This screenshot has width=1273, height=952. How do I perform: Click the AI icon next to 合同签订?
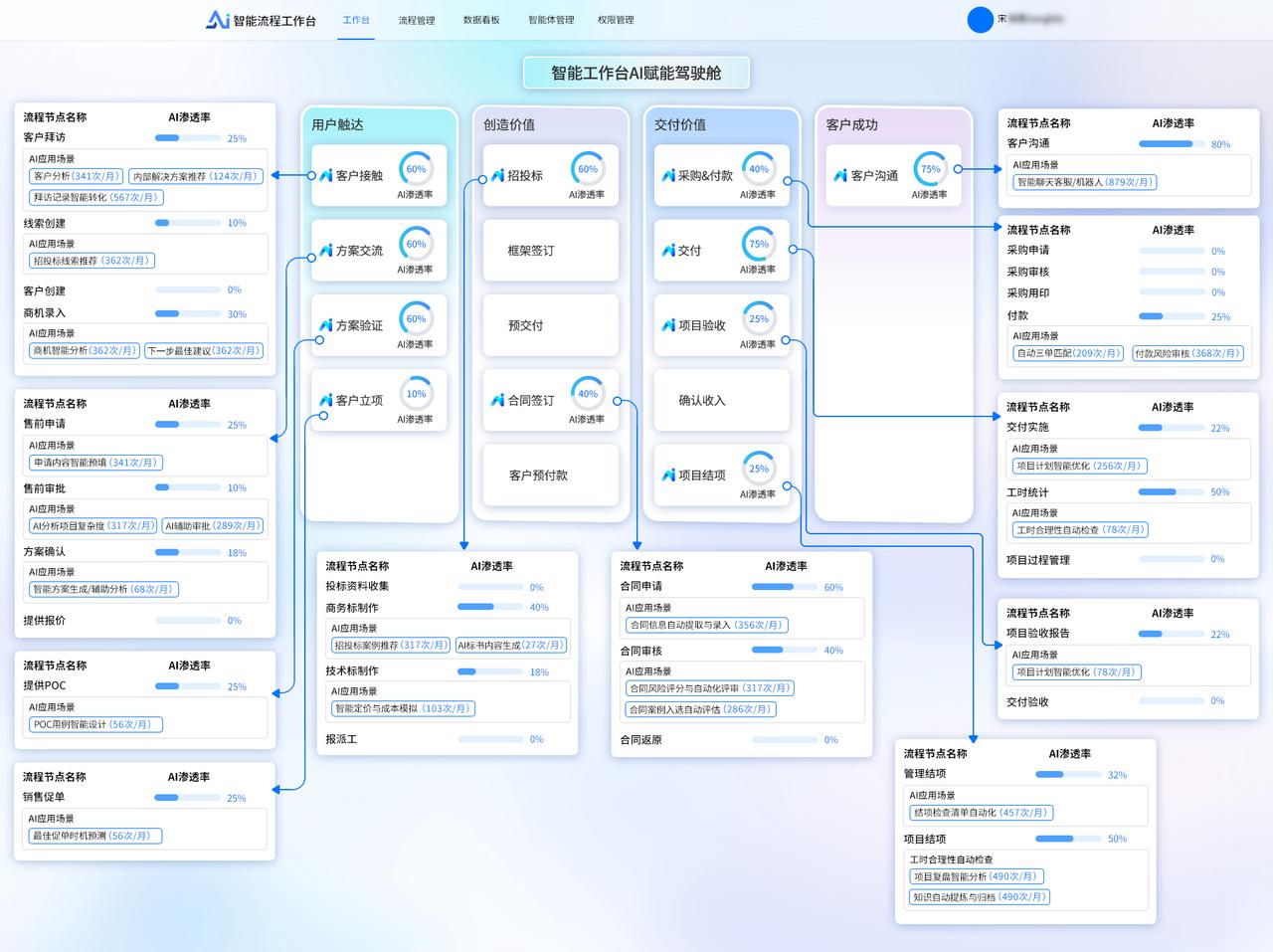pos(497,400)
